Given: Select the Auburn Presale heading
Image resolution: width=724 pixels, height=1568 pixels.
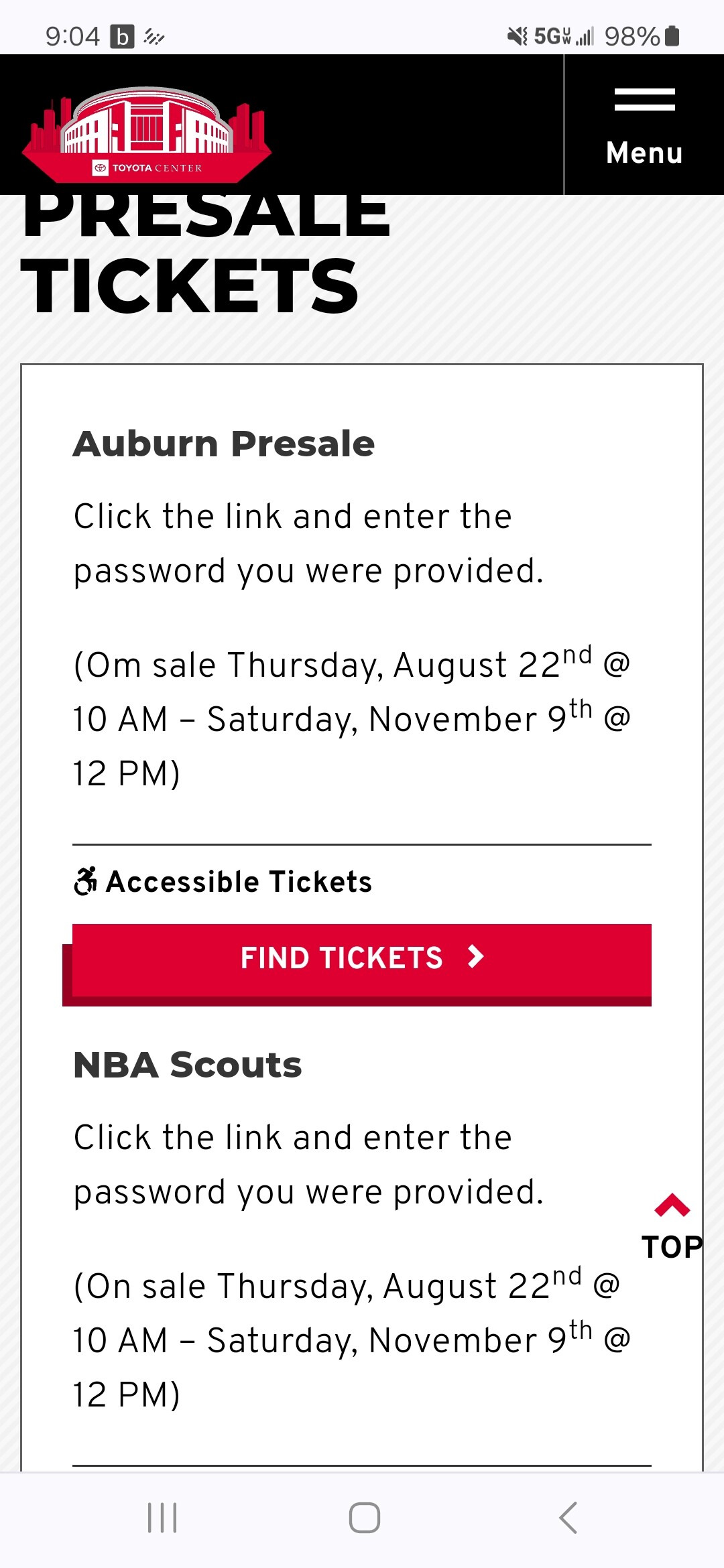Looking at the screenshot, I should pyautogui.click(x=224, y=444).
